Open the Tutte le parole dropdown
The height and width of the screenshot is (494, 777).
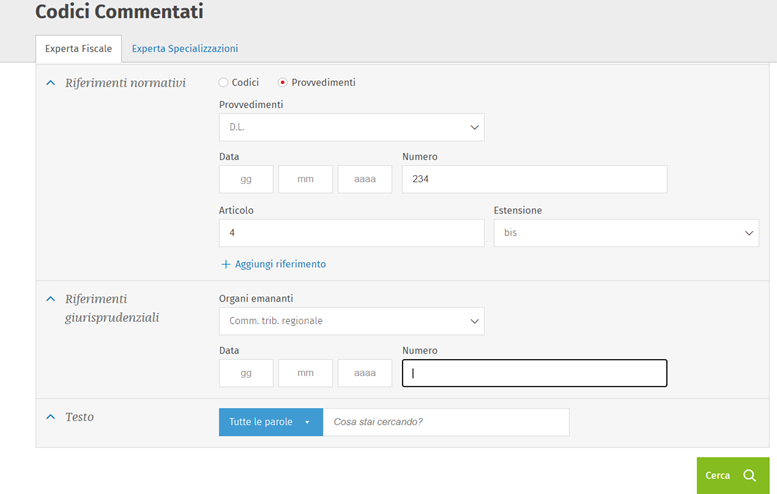pyautogui.click(x=271, y=422)
